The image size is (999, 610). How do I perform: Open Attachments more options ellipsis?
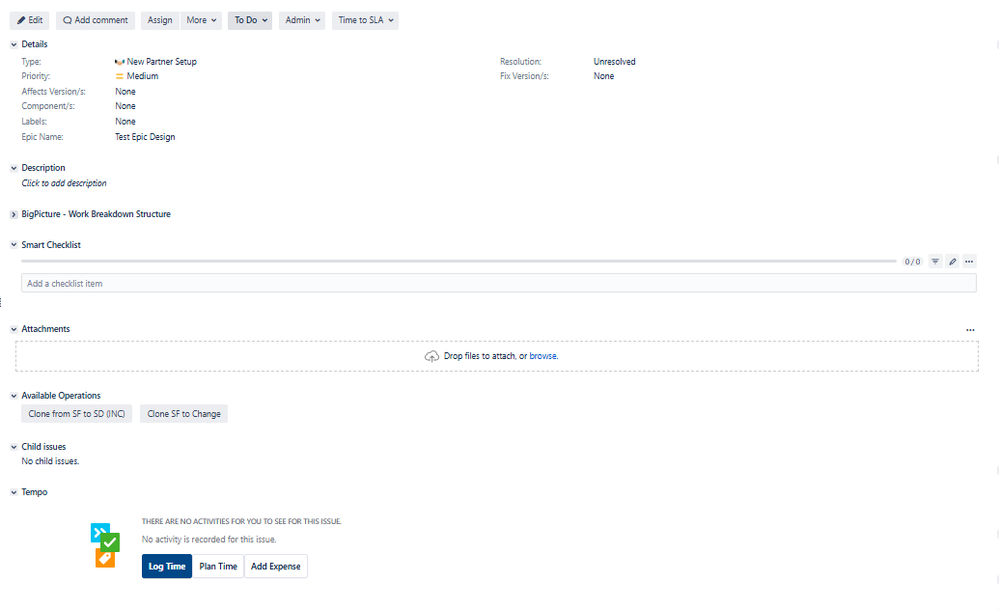point(970,330)
